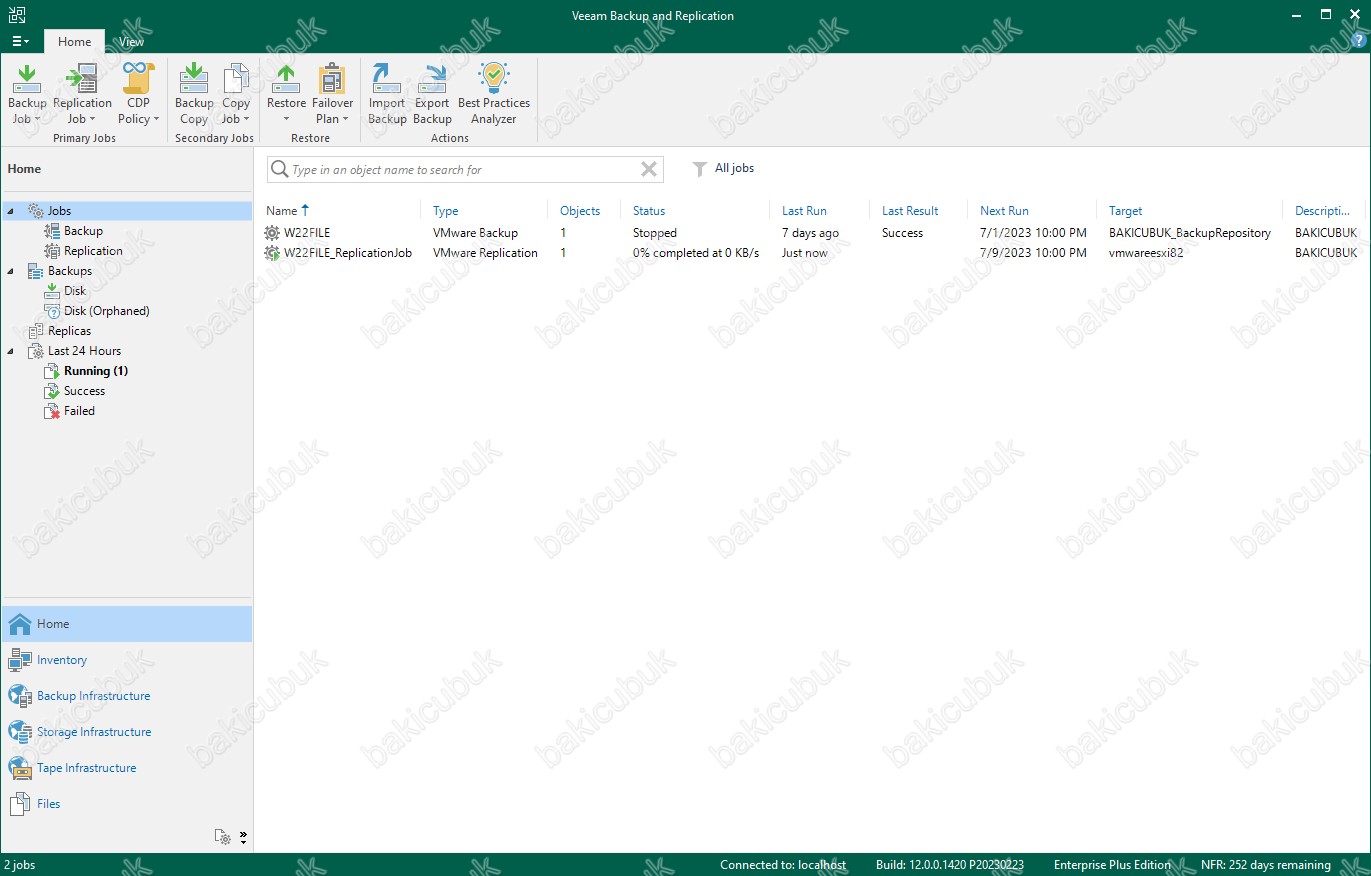Select Backup under Jobs
The image size is (1371, 876).
pyautogui.click(x=83, y=231)
